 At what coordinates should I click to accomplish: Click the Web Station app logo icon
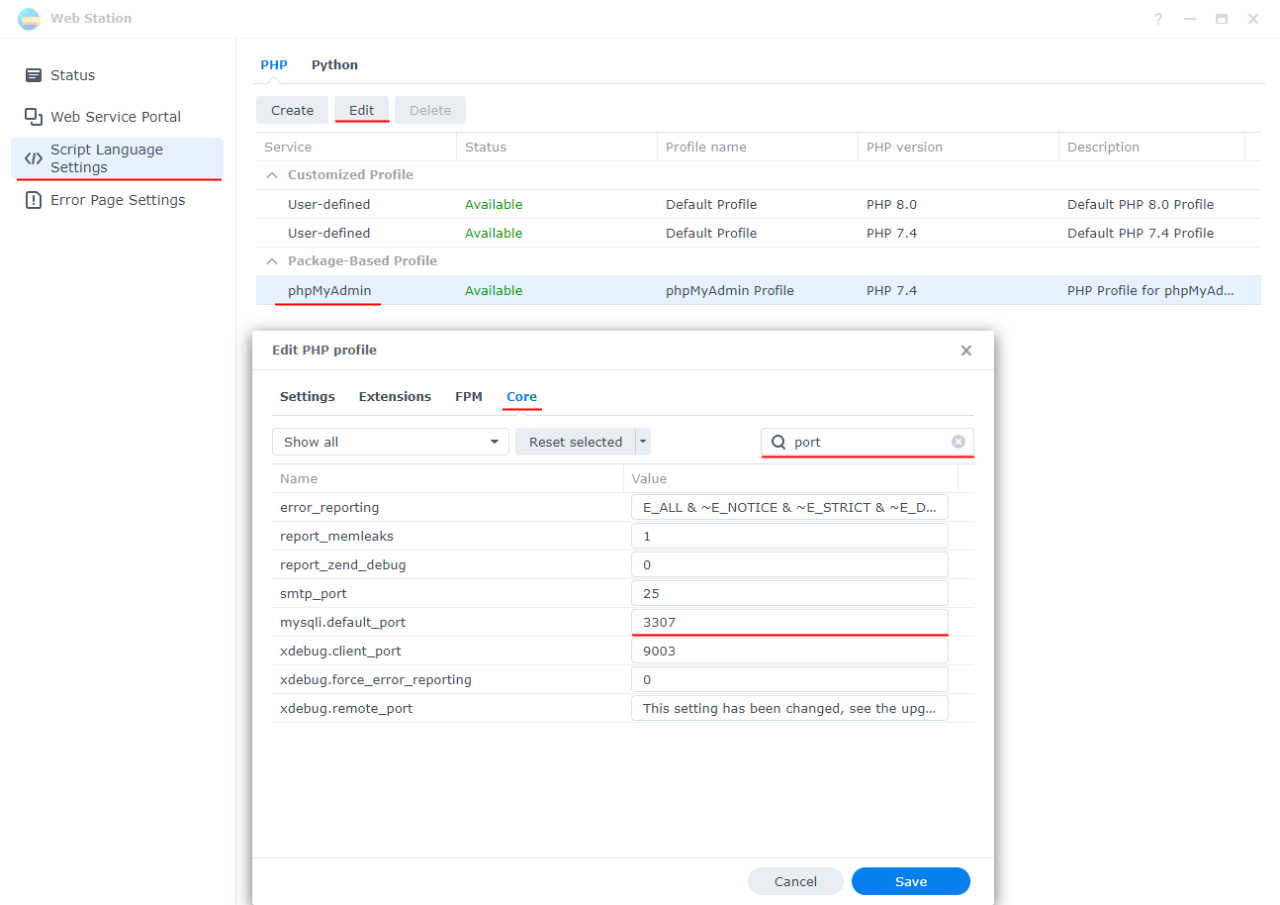point(30,18)
